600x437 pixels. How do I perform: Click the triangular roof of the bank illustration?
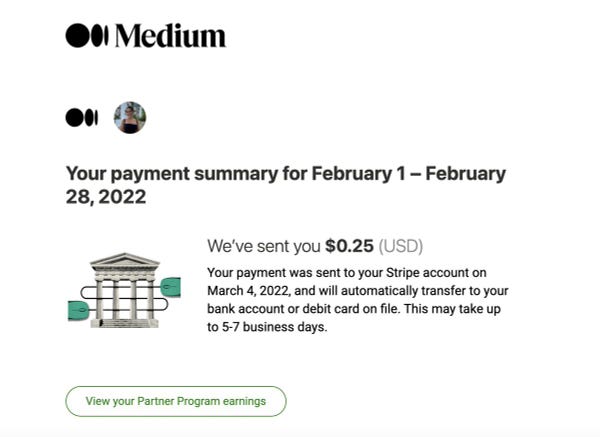(125, 260)
